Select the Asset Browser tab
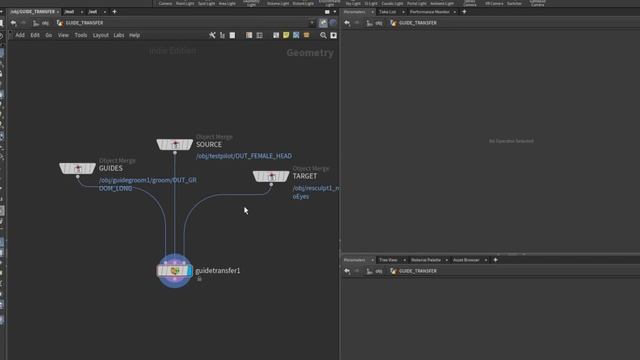The height and width of the screenshot is (360, 640). point(466,260)
